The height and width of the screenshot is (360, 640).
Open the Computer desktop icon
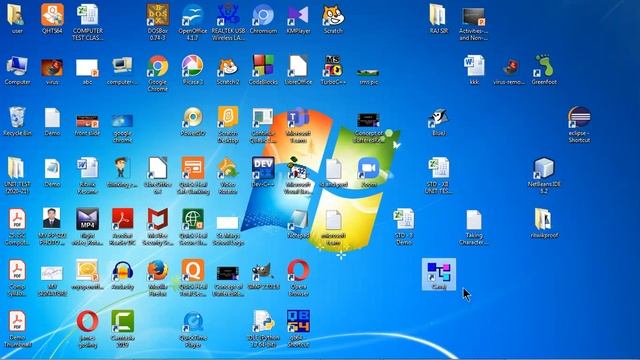point(17,67)
